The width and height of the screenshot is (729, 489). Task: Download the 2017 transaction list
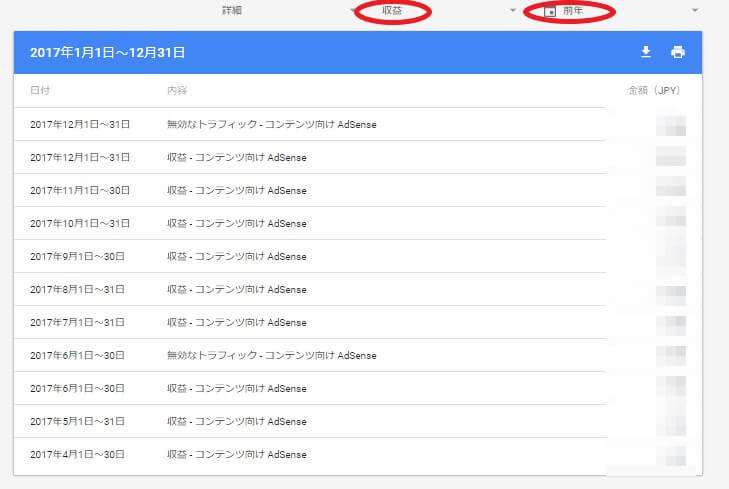(x=646, y=52)
